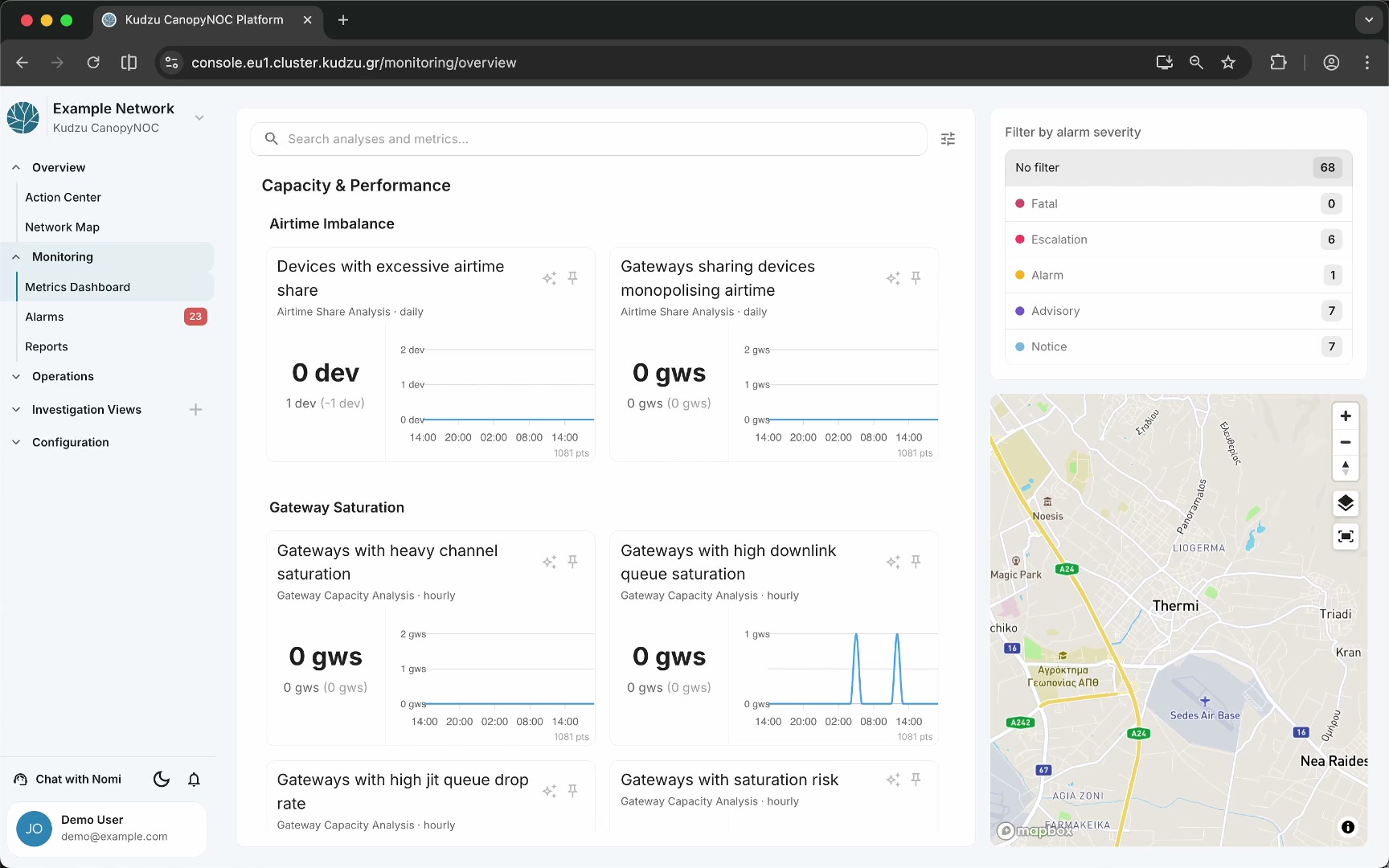
Task: Show map attribution info
Action: pyautogui.click(x=1348, y=827)
